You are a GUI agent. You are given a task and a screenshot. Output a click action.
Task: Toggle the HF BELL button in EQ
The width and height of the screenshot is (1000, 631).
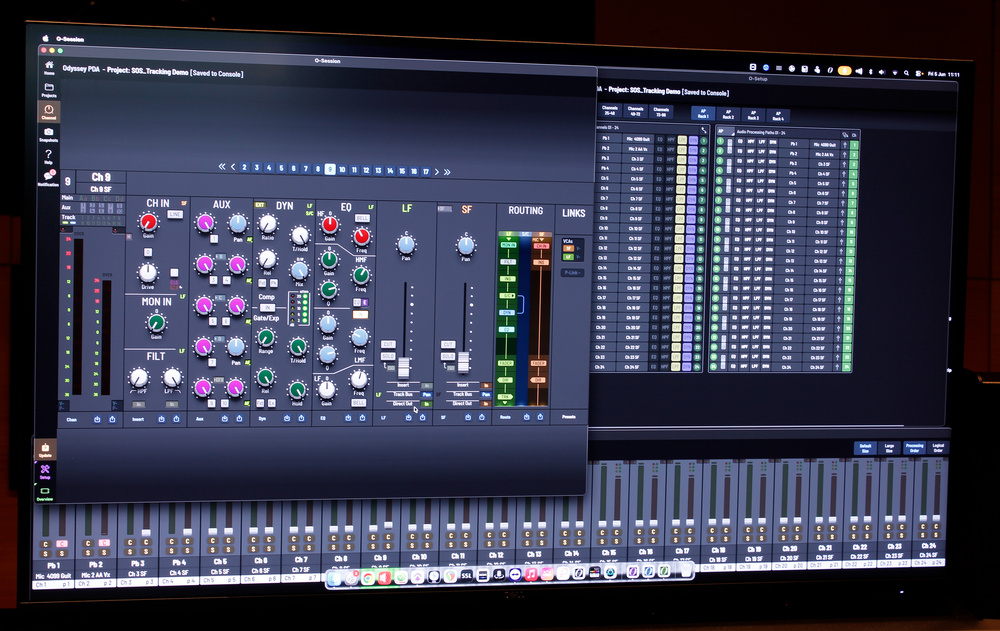362,218
